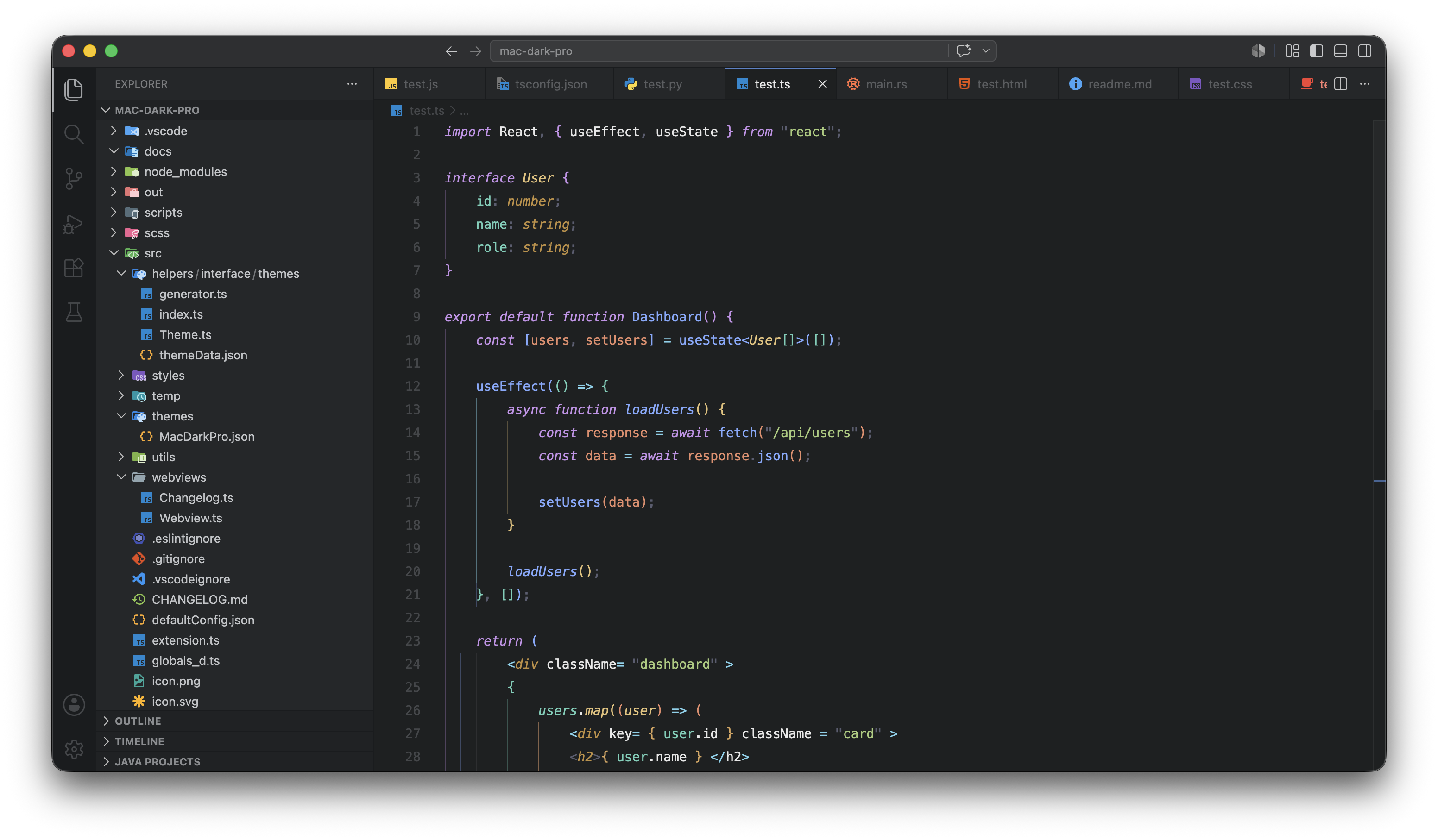Collapse helpers/interface/themes folder

pyautogui.click(x=121, y=273)
